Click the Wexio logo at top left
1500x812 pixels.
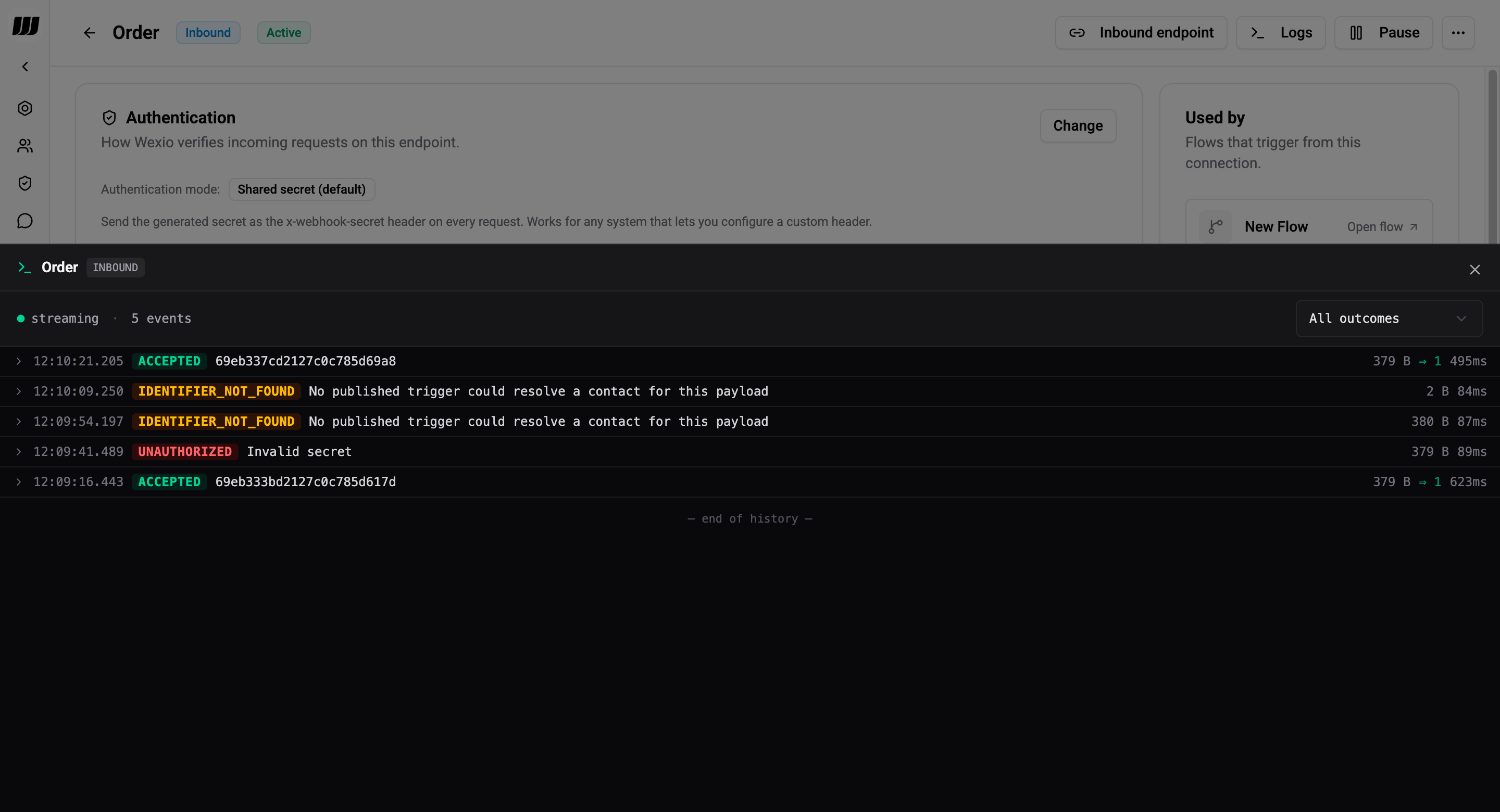coord(24,24)
